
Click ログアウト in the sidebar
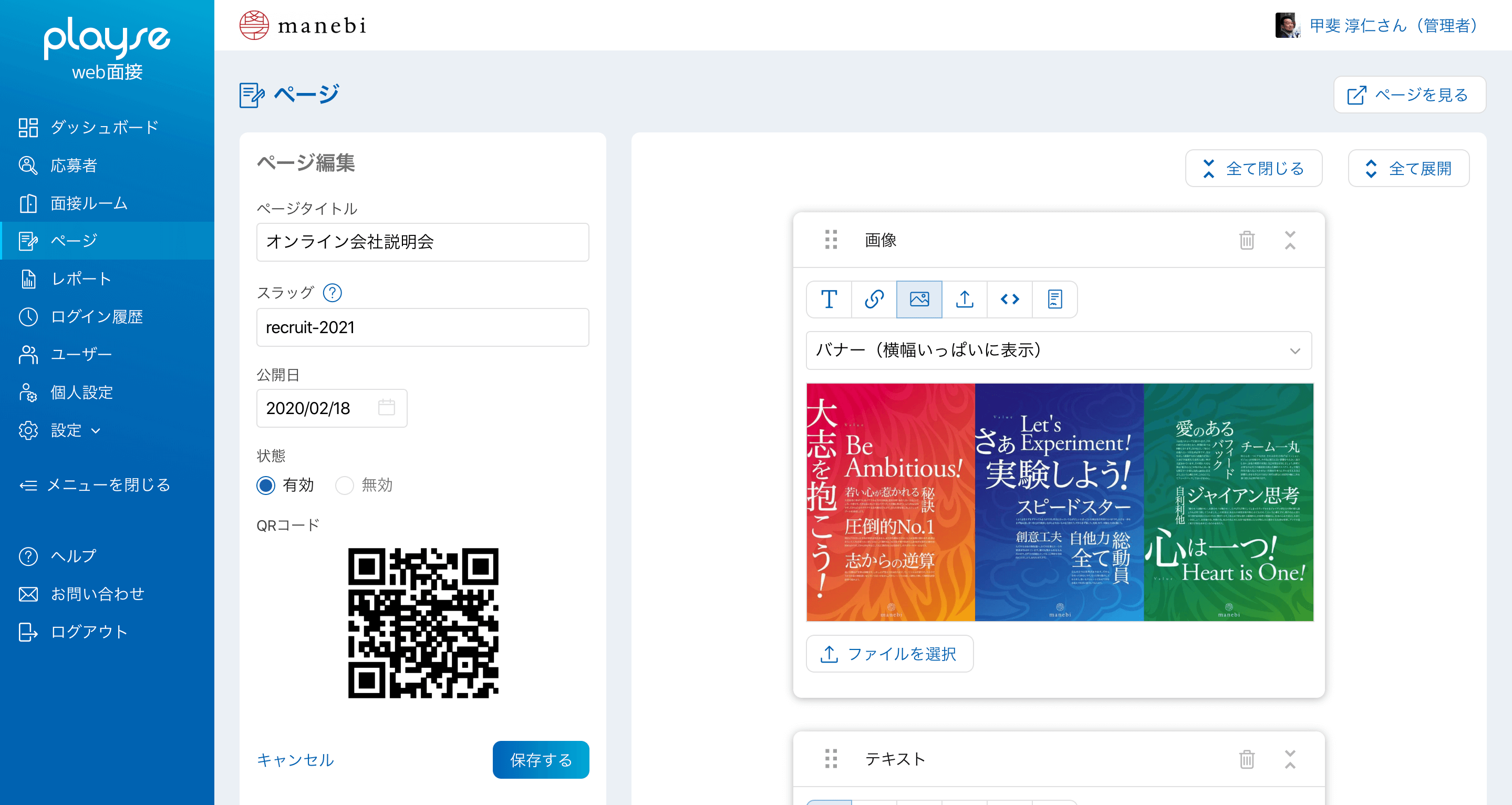coord(107,632)
